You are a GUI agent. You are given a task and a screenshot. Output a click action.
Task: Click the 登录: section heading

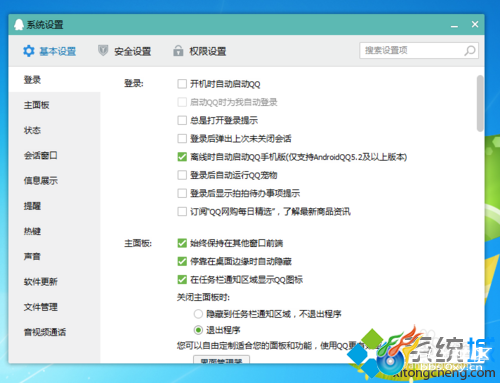(134, 83)
